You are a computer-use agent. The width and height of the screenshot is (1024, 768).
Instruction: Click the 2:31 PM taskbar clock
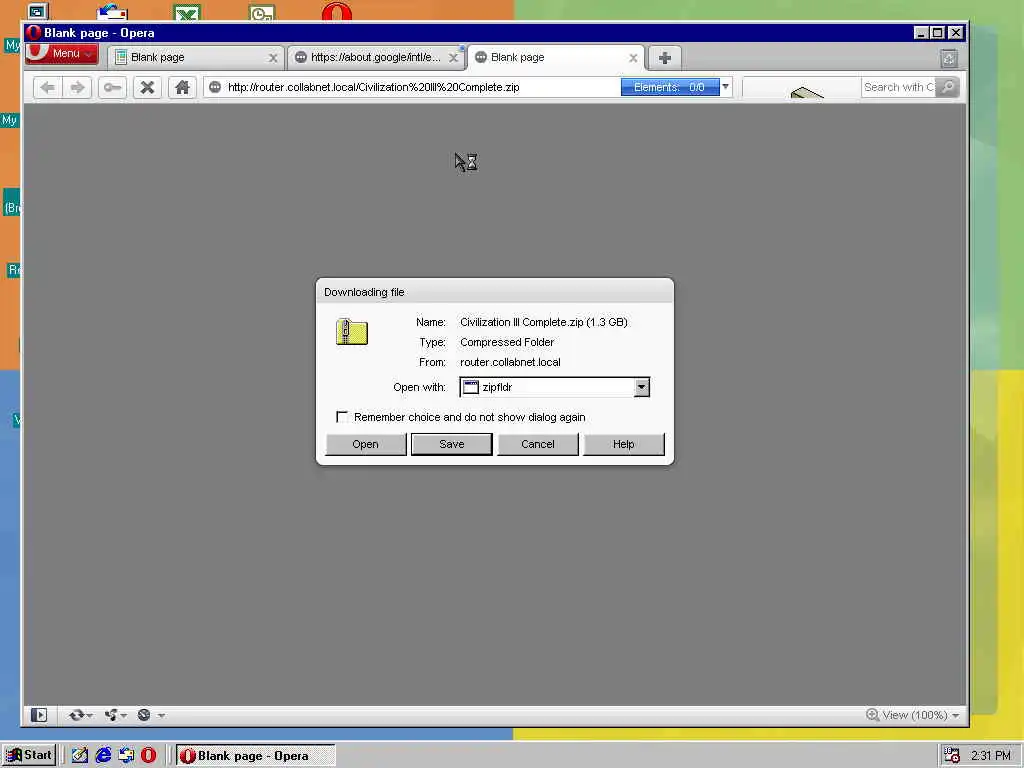(x=991, y=756)
